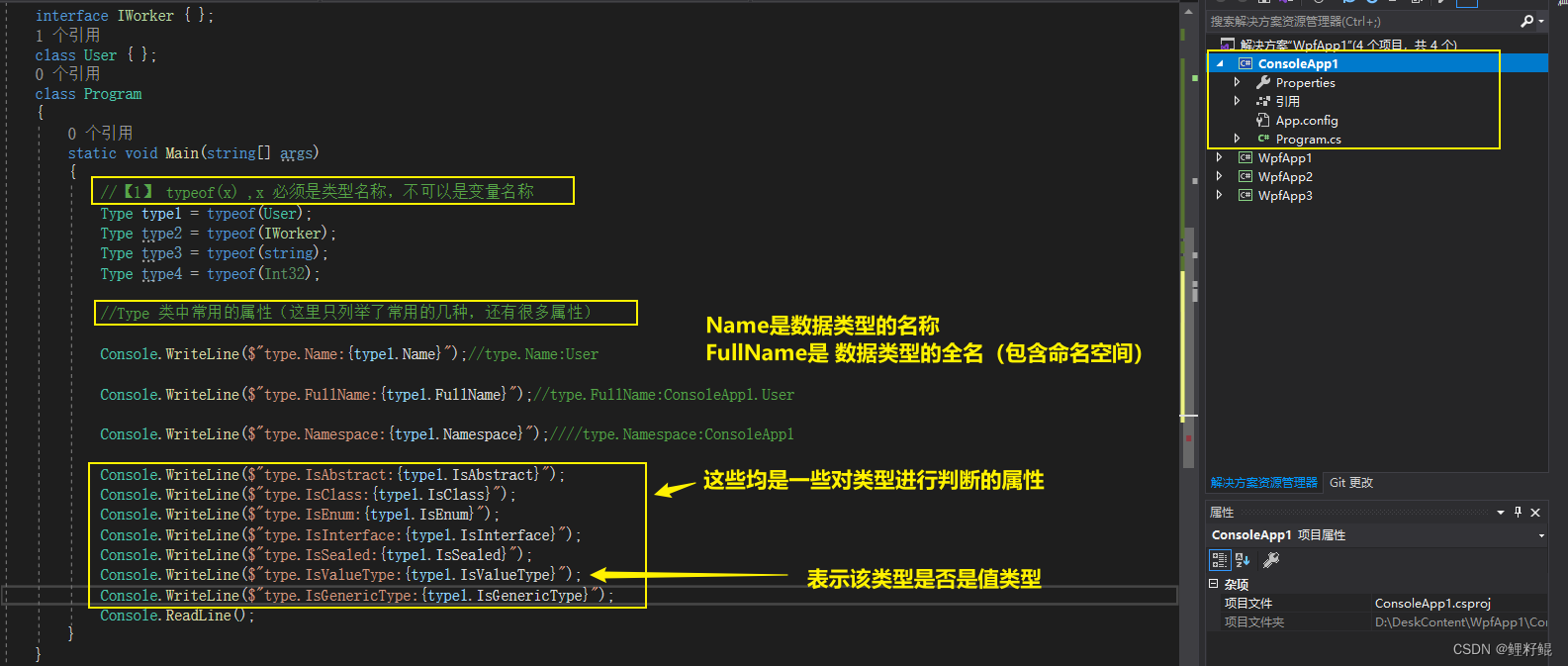Screen dimensions: 1568x666
Task: Click the ConsoleApp1 C# project icon
Action: click(1245, 63)
